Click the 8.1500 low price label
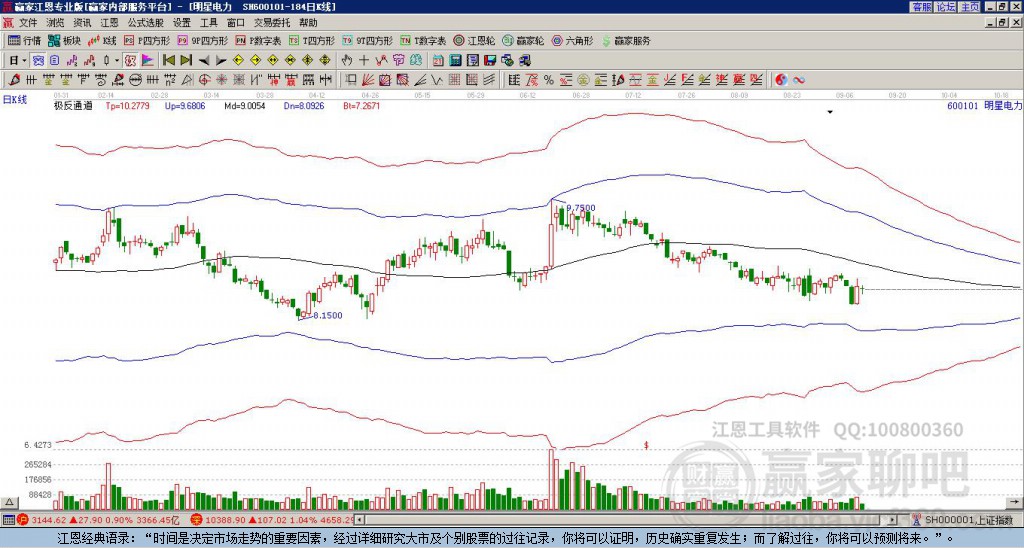The height and width of the screenshot is (548, 1024). pos(327,315)
